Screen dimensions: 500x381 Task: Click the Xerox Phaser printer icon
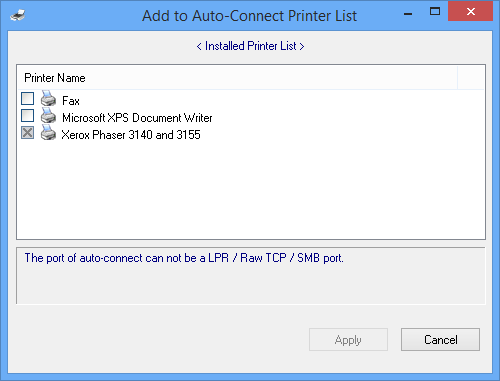tap(48, 132)
